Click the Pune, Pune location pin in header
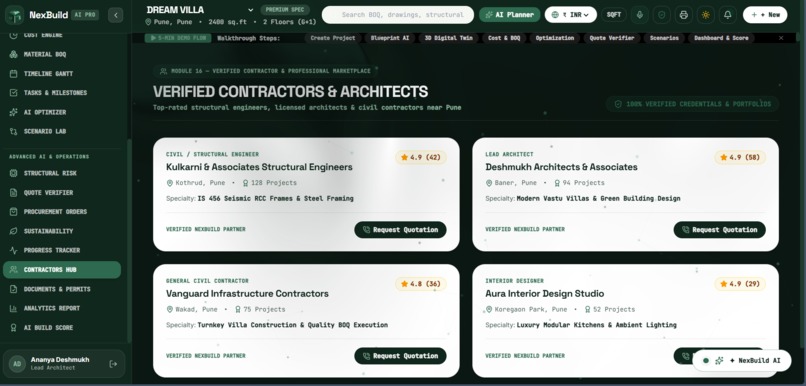Image resolution: width=806 pixels, height=386 pixels. click(149, 22)
